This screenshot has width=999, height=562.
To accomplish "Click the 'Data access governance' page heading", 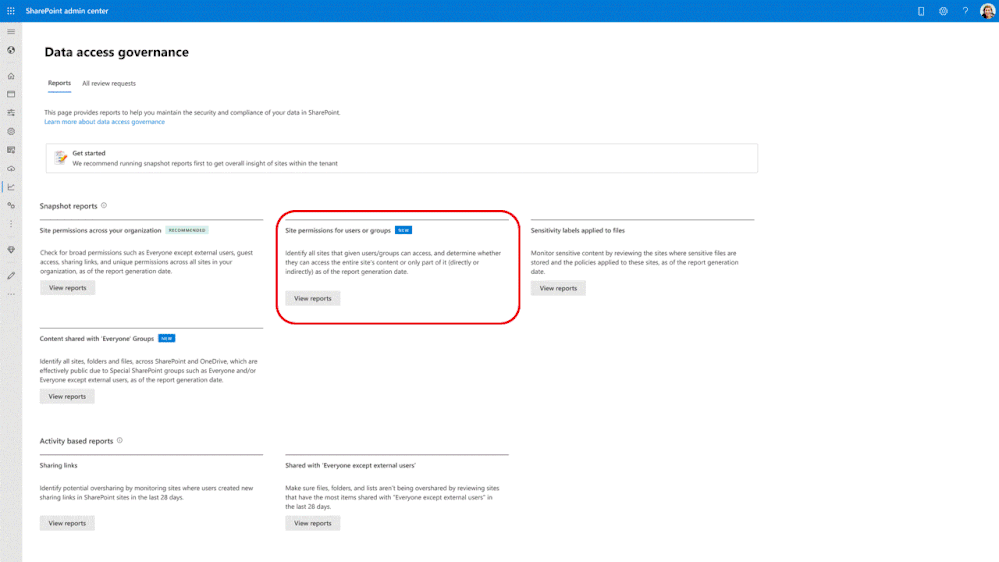I will click(117, 52).
